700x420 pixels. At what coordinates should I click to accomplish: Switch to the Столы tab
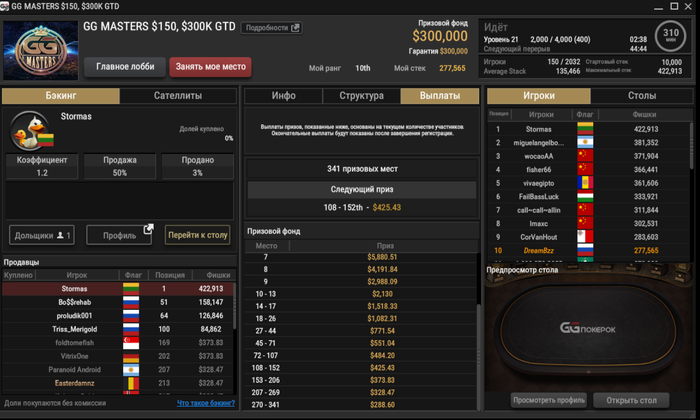(642, 96)
